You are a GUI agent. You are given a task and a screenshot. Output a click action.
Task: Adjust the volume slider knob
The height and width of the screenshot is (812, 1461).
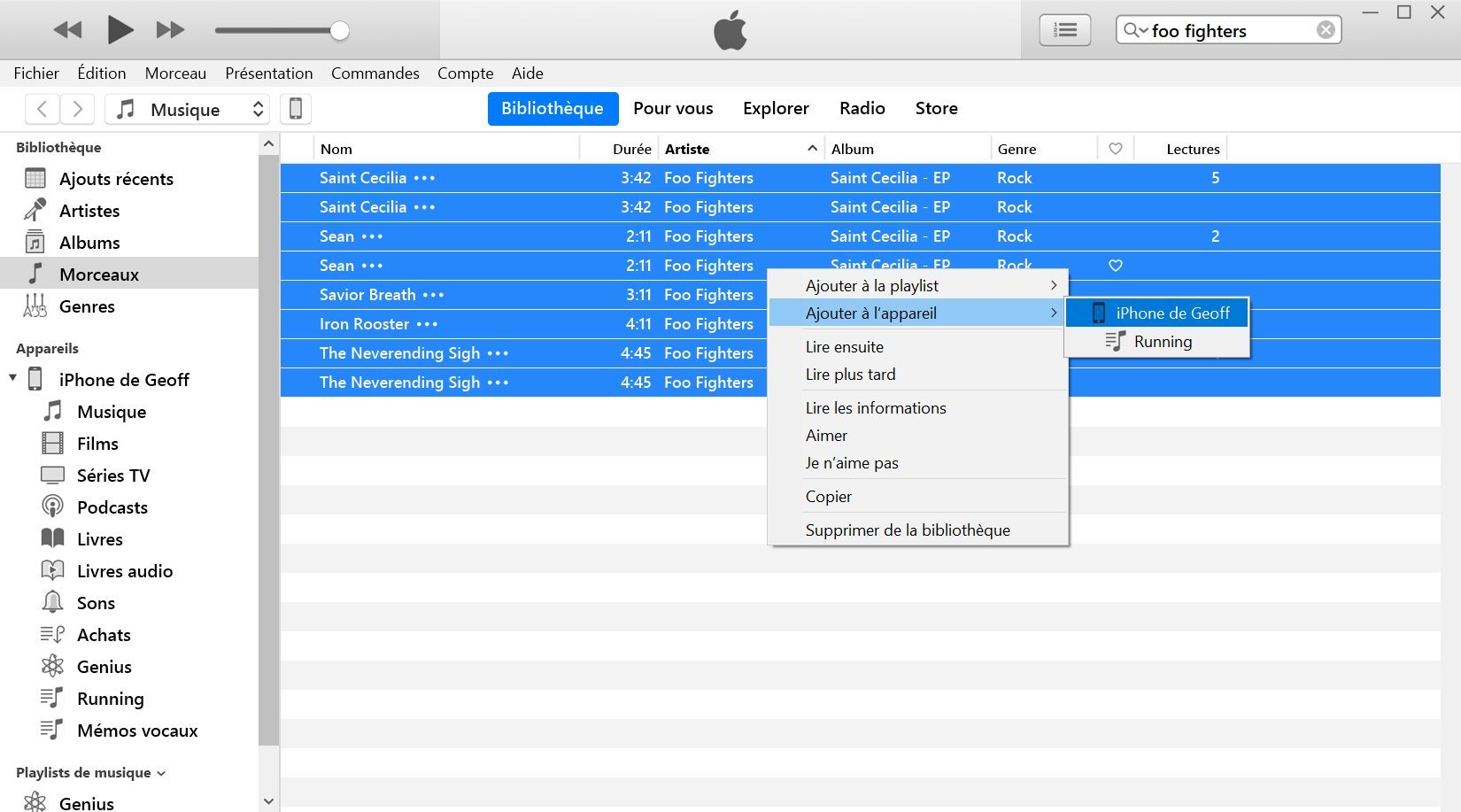coord(339,31)
